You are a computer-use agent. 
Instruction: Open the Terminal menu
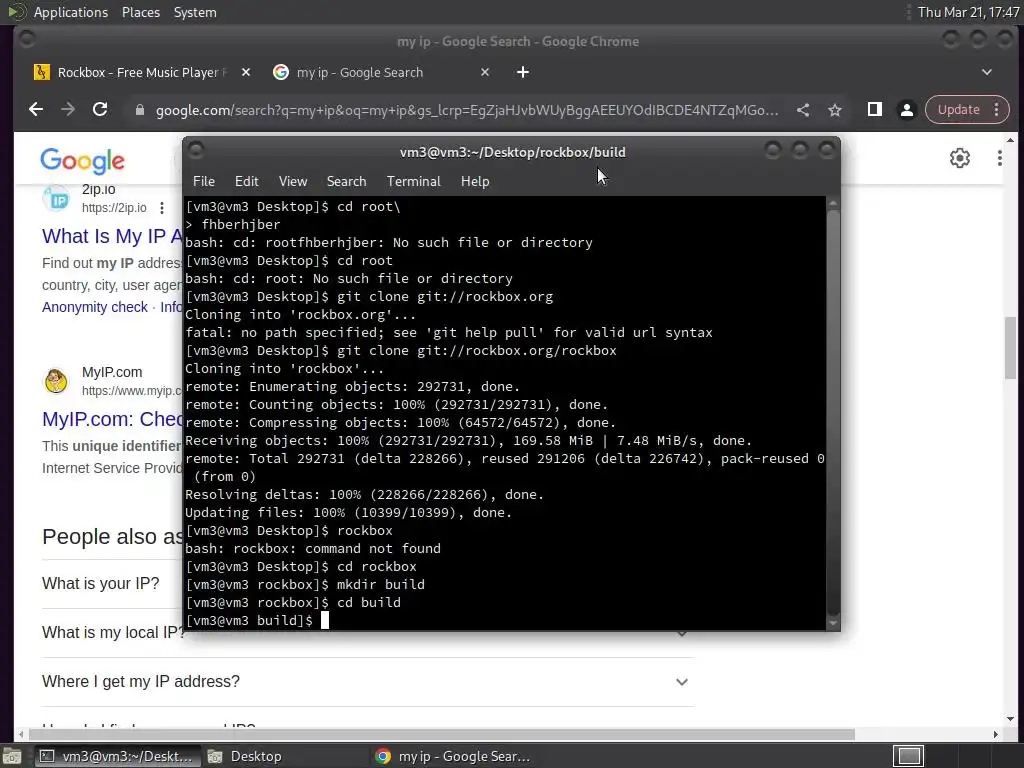click(413, 182)
